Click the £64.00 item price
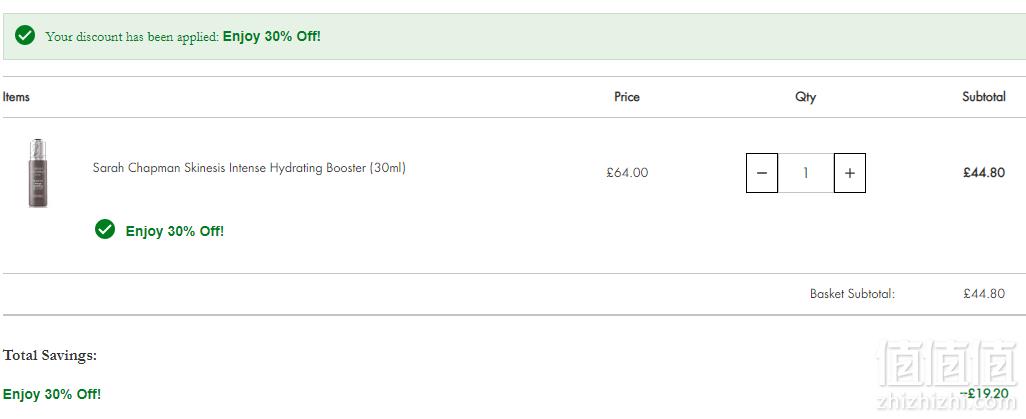This screenshot has width=1026, height=419. 627,173
